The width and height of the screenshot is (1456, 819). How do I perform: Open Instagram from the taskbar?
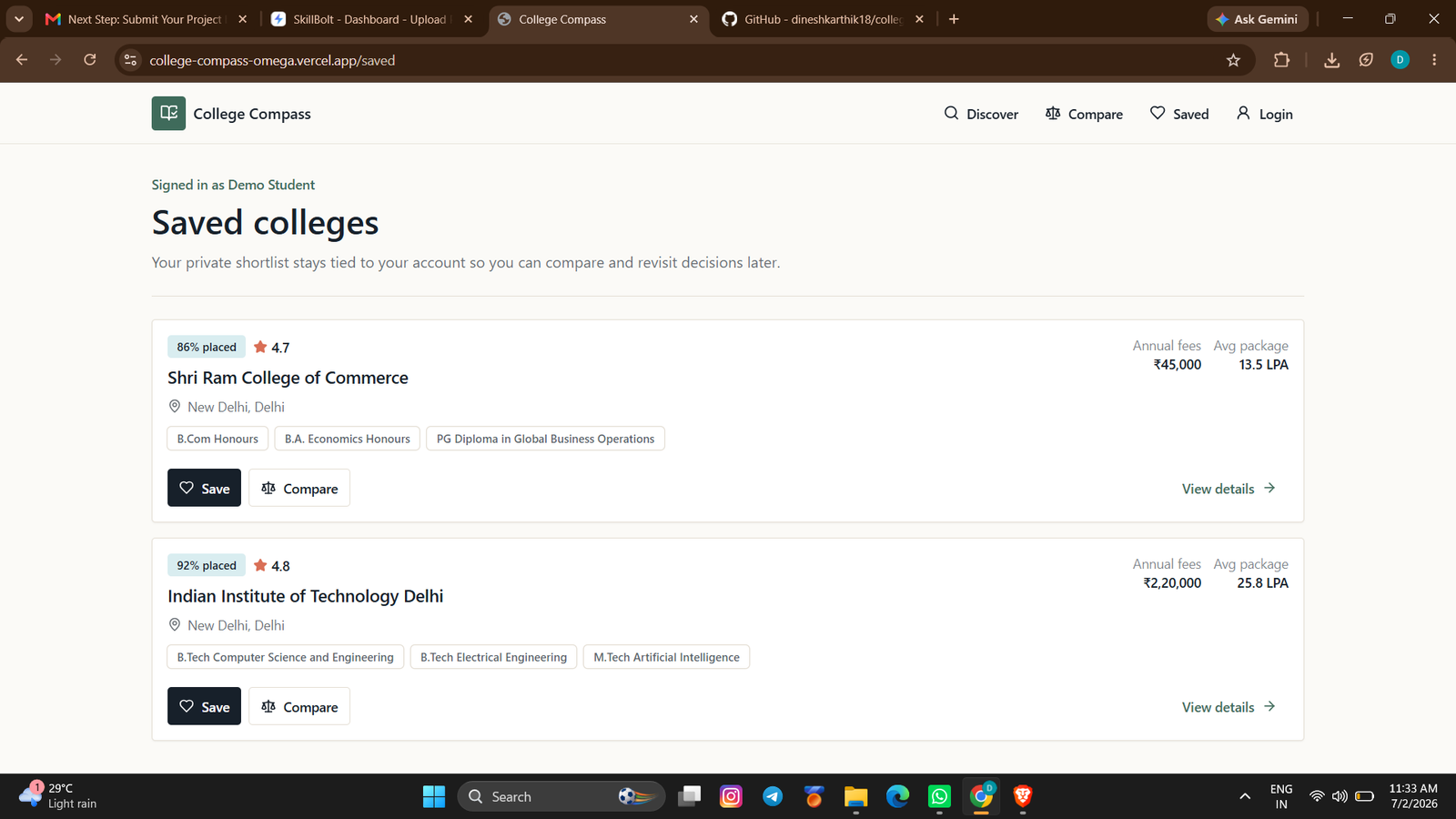click(x=731, y=796)
